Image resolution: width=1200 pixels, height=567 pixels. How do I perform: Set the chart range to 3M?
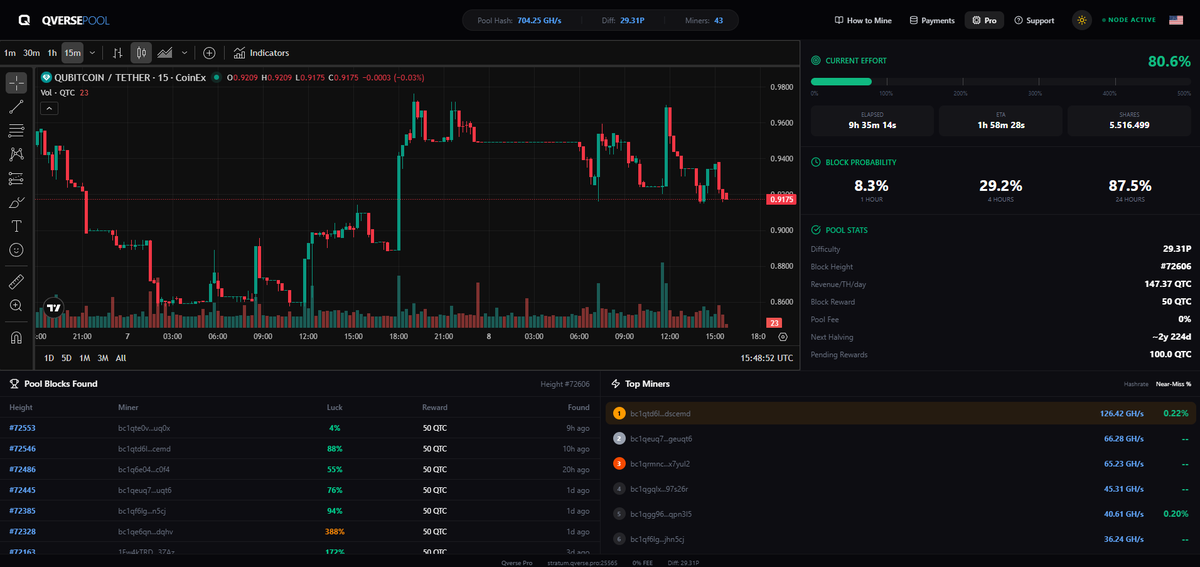click(103, 357)
